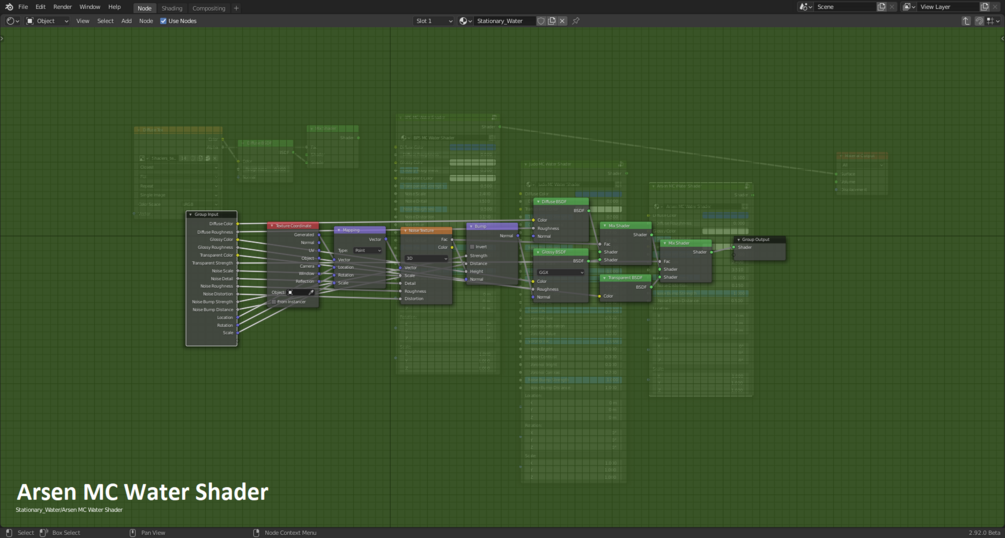Click the Shader input socket on Group Output

click(x=734, y=248)
